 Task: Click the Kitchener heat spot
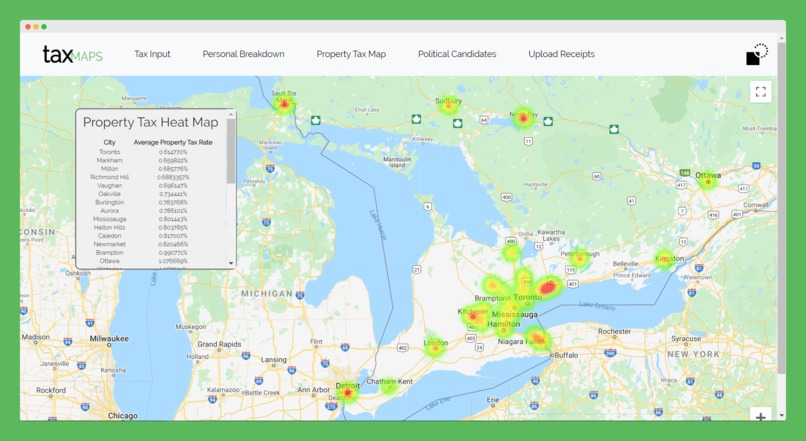click(x=472, y=317)
